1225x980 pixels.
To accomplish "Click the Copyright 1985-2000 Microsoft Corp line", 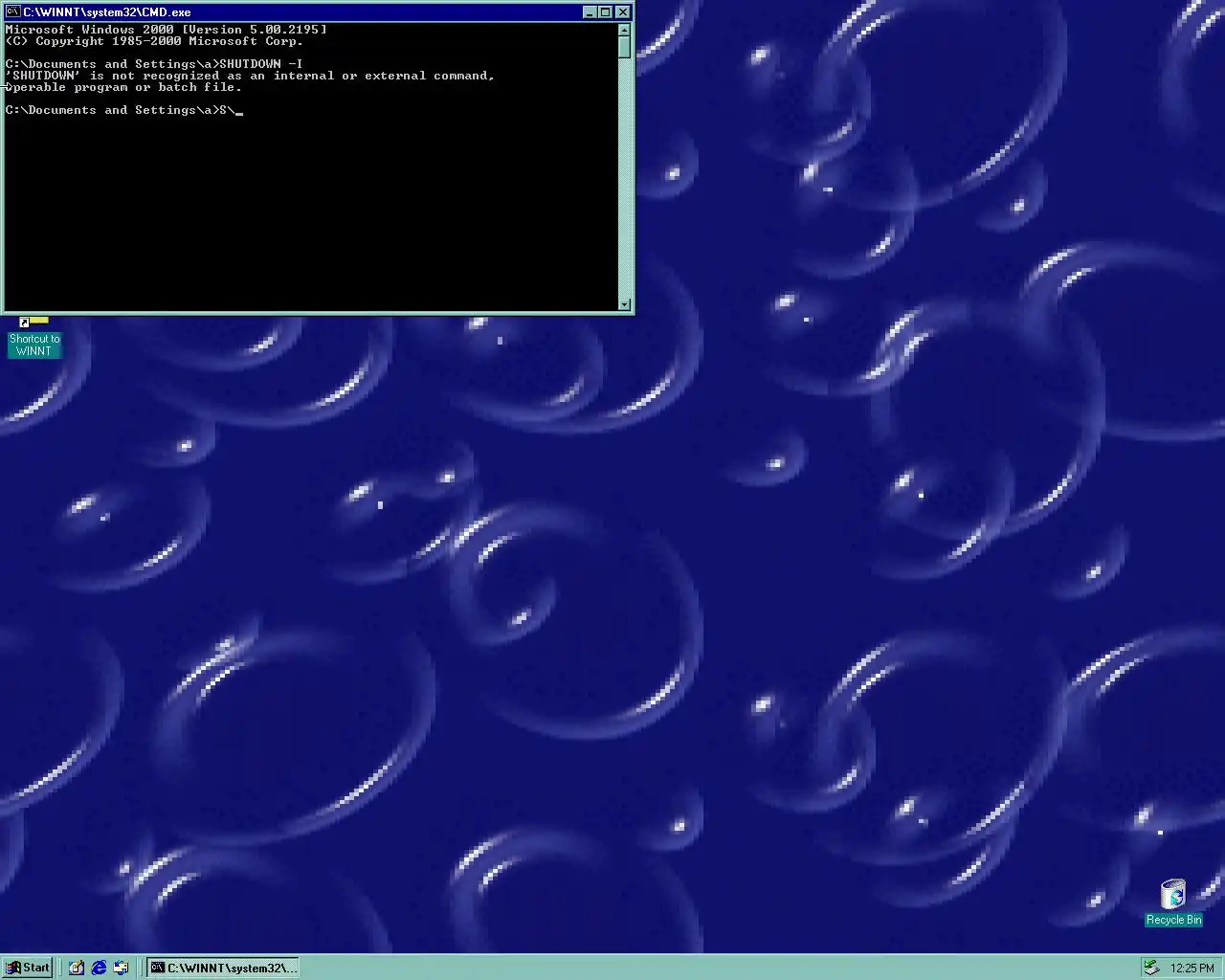I will point(154,41).
